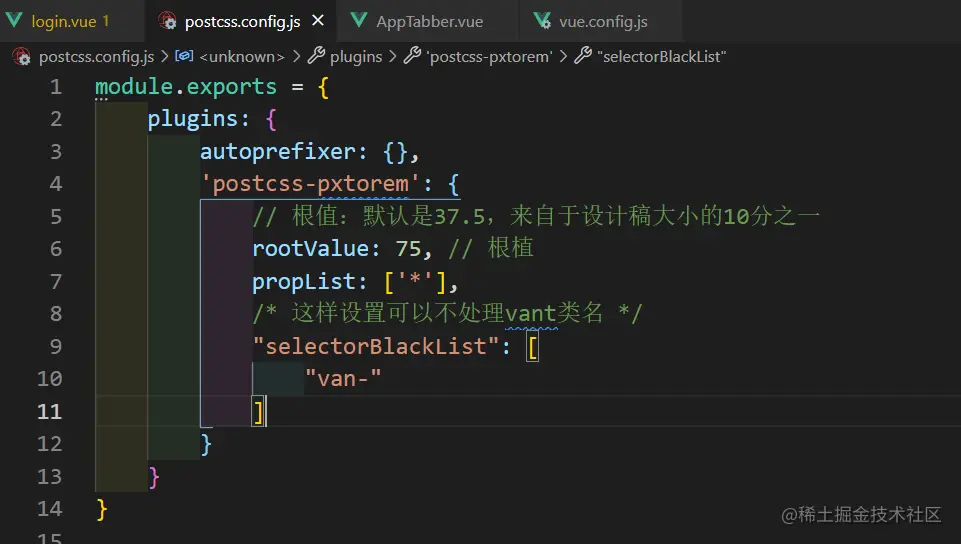Image resolution: width=961 pixels, height=544 pixels.
Task: Select <unknown> breadcrumb segment
Action: pyautogui.click(x=241, y=56)
